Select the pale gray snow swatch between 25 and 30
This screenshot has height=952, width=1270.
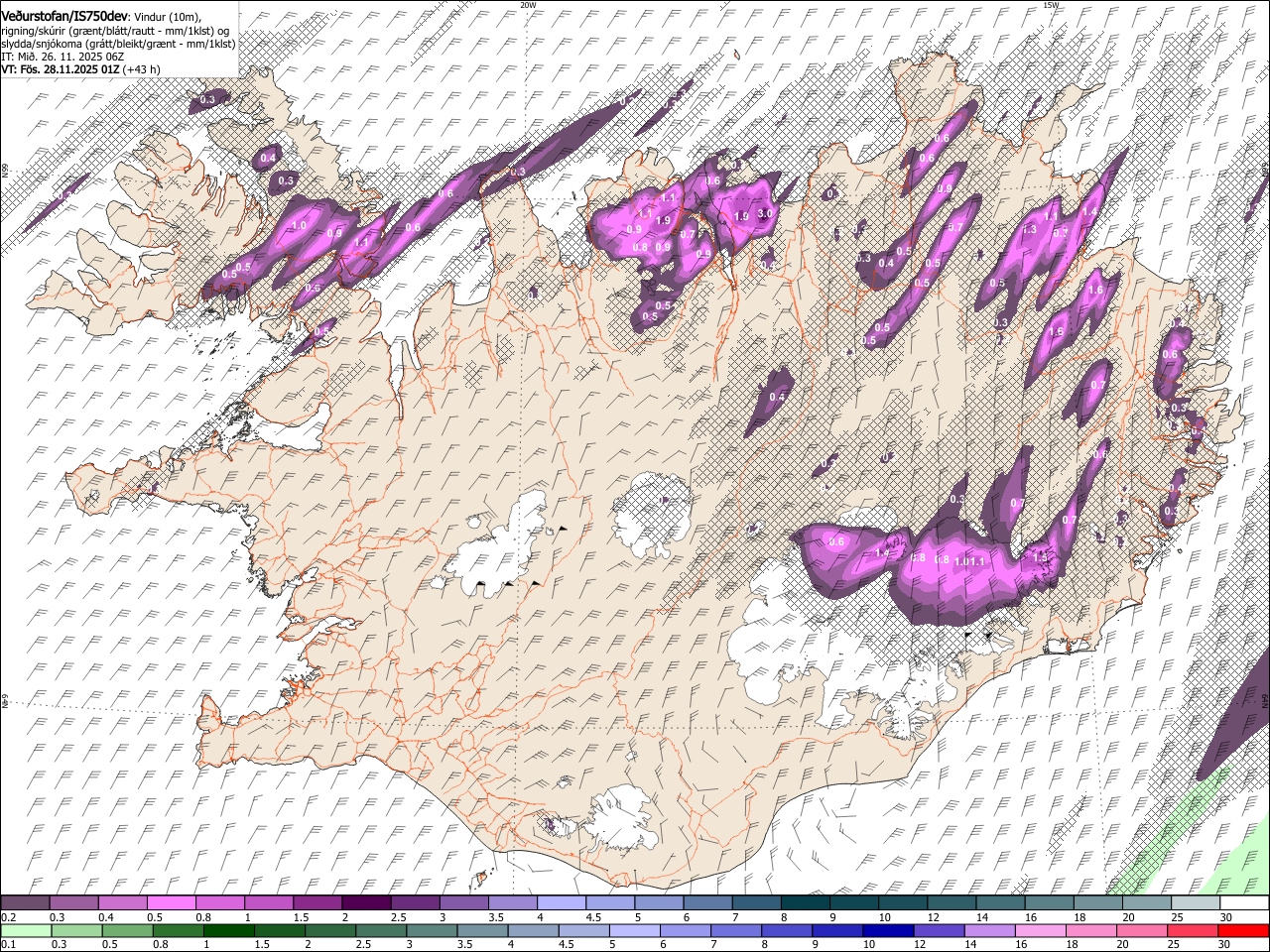pyautogui.click(x=1196, y=903)
